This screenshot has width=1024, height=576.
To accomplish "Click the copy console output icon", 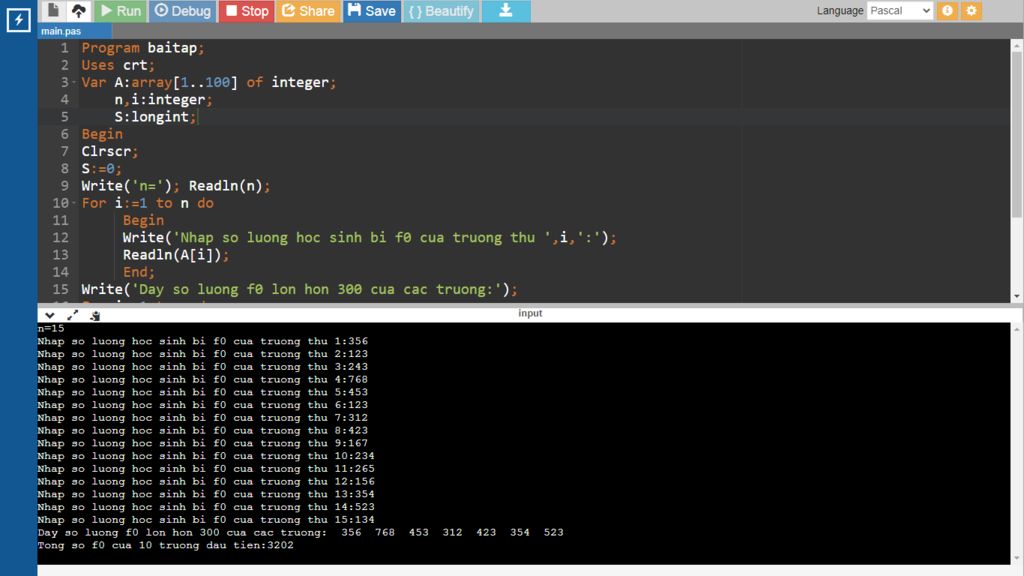I will [95, 315].
